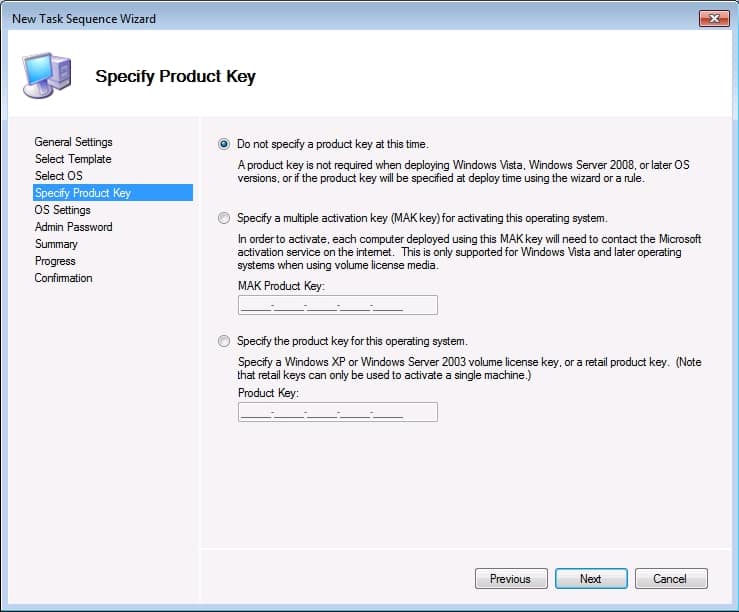This screenshot has width=739, height=612.
Task: Click the note about Windows XP volume license key
Action: pos(469,368)
